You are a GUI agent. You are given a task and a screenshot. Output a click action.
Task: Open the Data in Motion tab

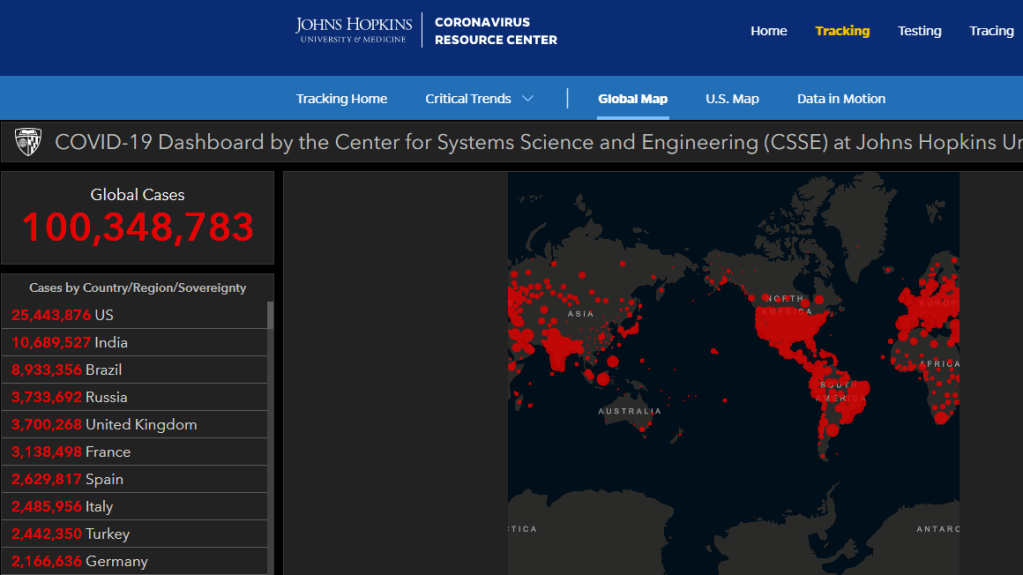(x=841, y=99)
